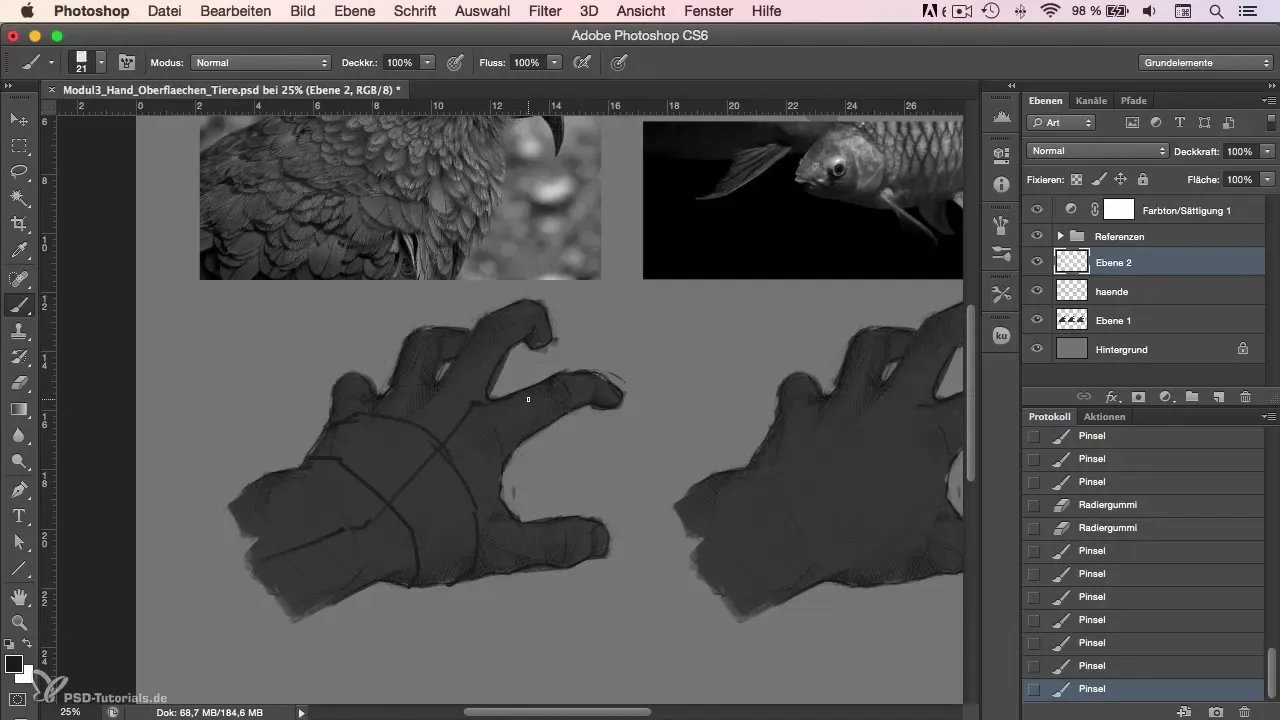Toggle lock all for layer
This screenshot has width=1280, height=720.
(x=1142, y=179)
